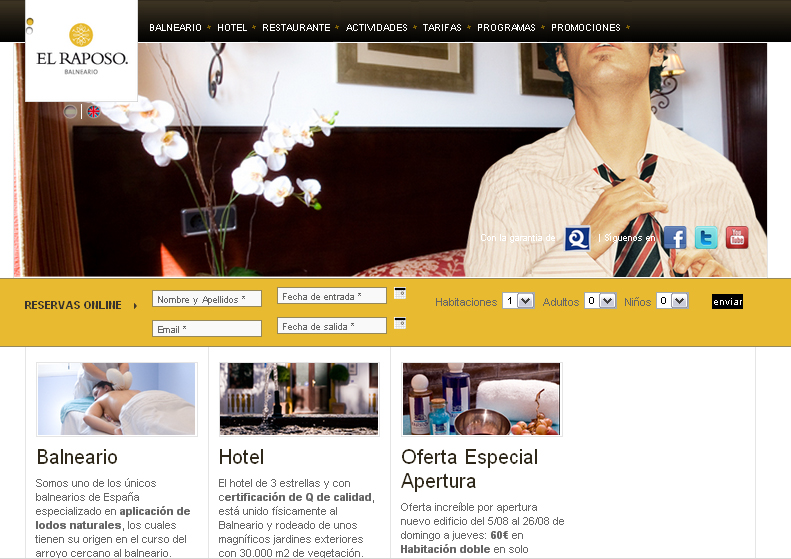Viewport: 791px width, 559px height.
Task: Select the yellow slide indicator dot
Action: coord(30,22)
